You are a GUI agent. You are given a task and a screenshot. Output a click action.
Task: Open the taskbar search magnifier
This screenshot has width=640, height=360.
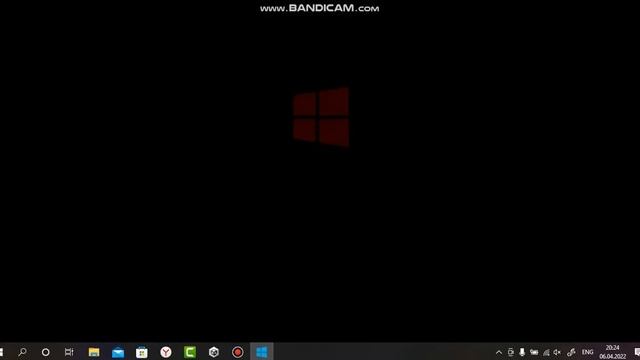click(22, 352)
